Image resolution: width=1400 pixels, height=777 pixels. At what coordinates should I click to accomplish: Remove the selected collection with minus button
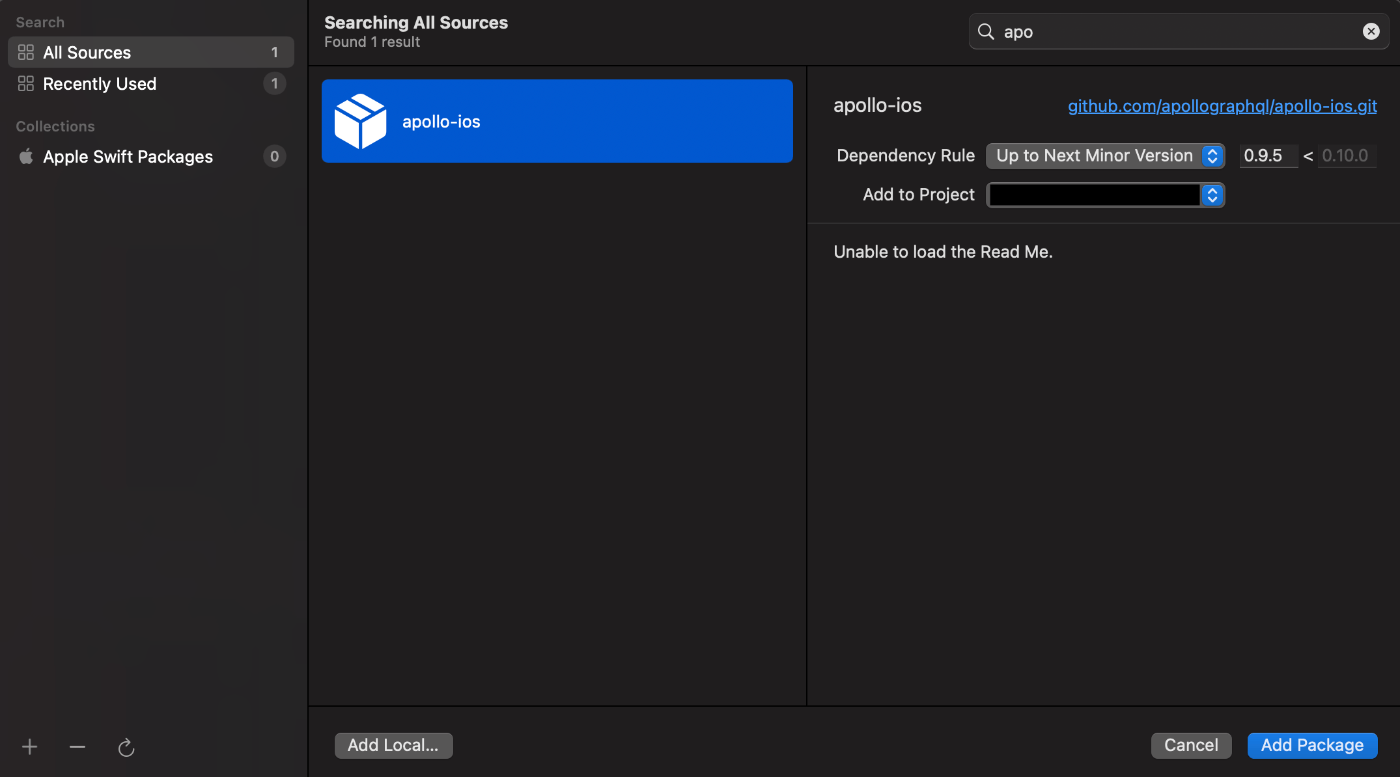[x=77, y=747]
